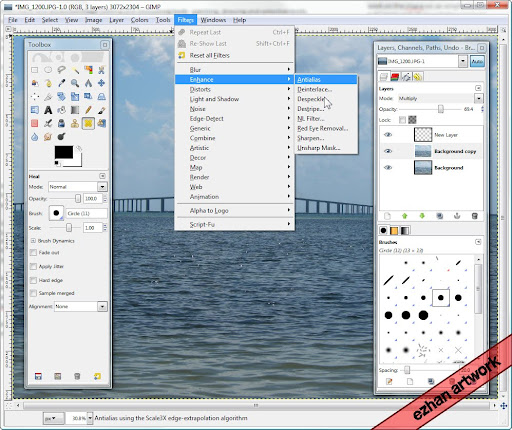Viewport: 512px width, 430px height.
Task: Select the Move tool
Action: 101,83
